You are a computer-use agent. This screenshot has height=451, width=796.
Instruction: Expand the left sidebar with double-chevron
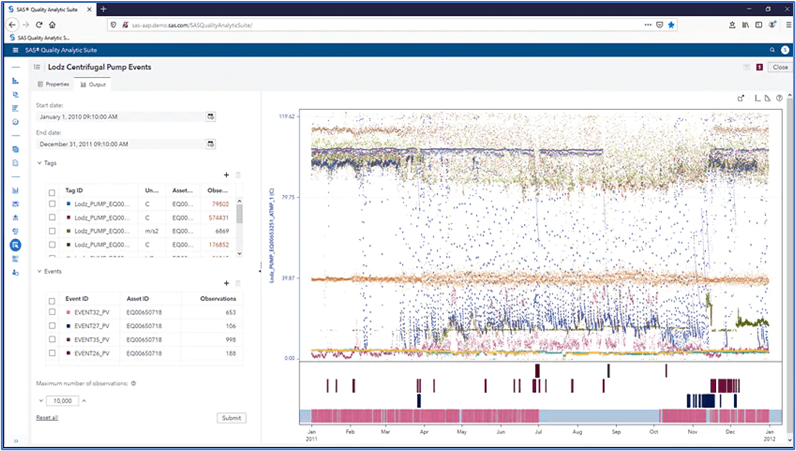(x=15, y=440)
